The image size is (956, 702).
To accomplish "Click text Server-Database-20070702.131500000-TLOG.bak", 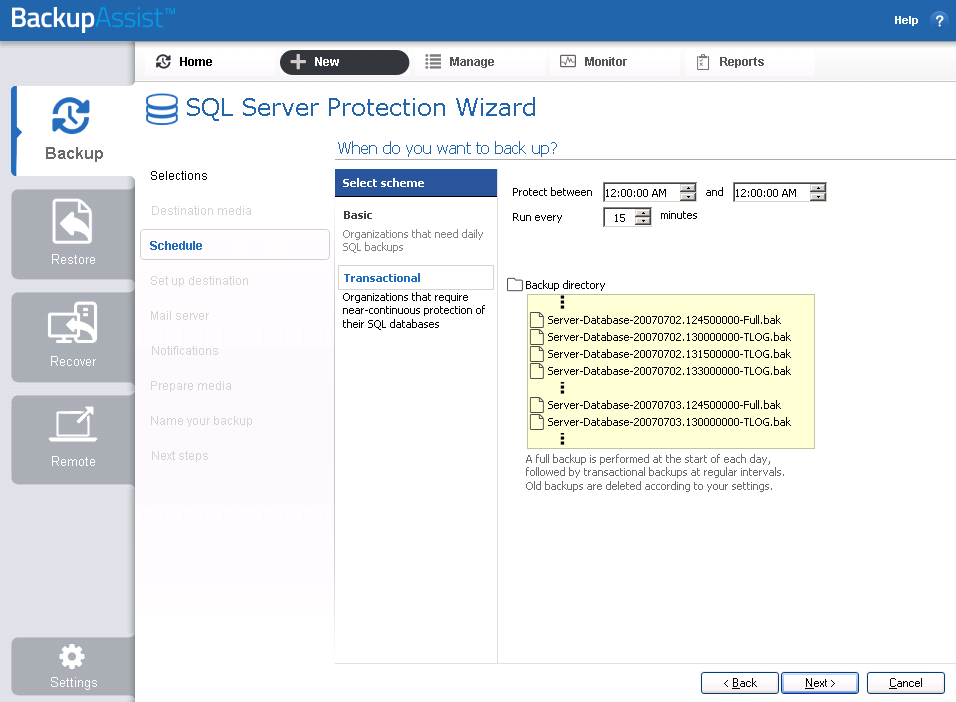I will click(669, 354).
